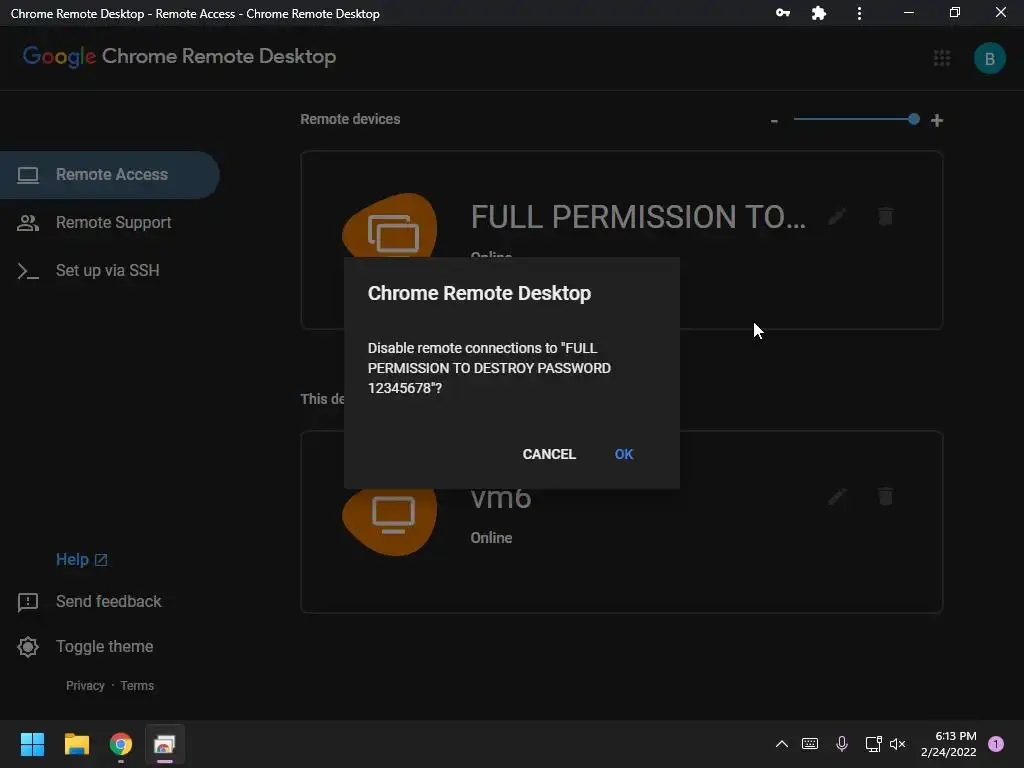Open the clock showing 6:13 PM

pyautogui.click(x=948, y=744)
